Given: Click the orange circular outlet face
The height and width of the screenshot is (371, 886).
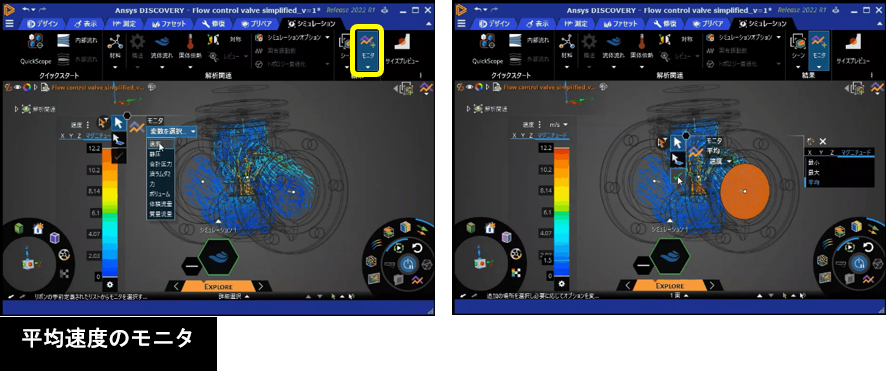Looking at the screenshot, I should [745, 192].
